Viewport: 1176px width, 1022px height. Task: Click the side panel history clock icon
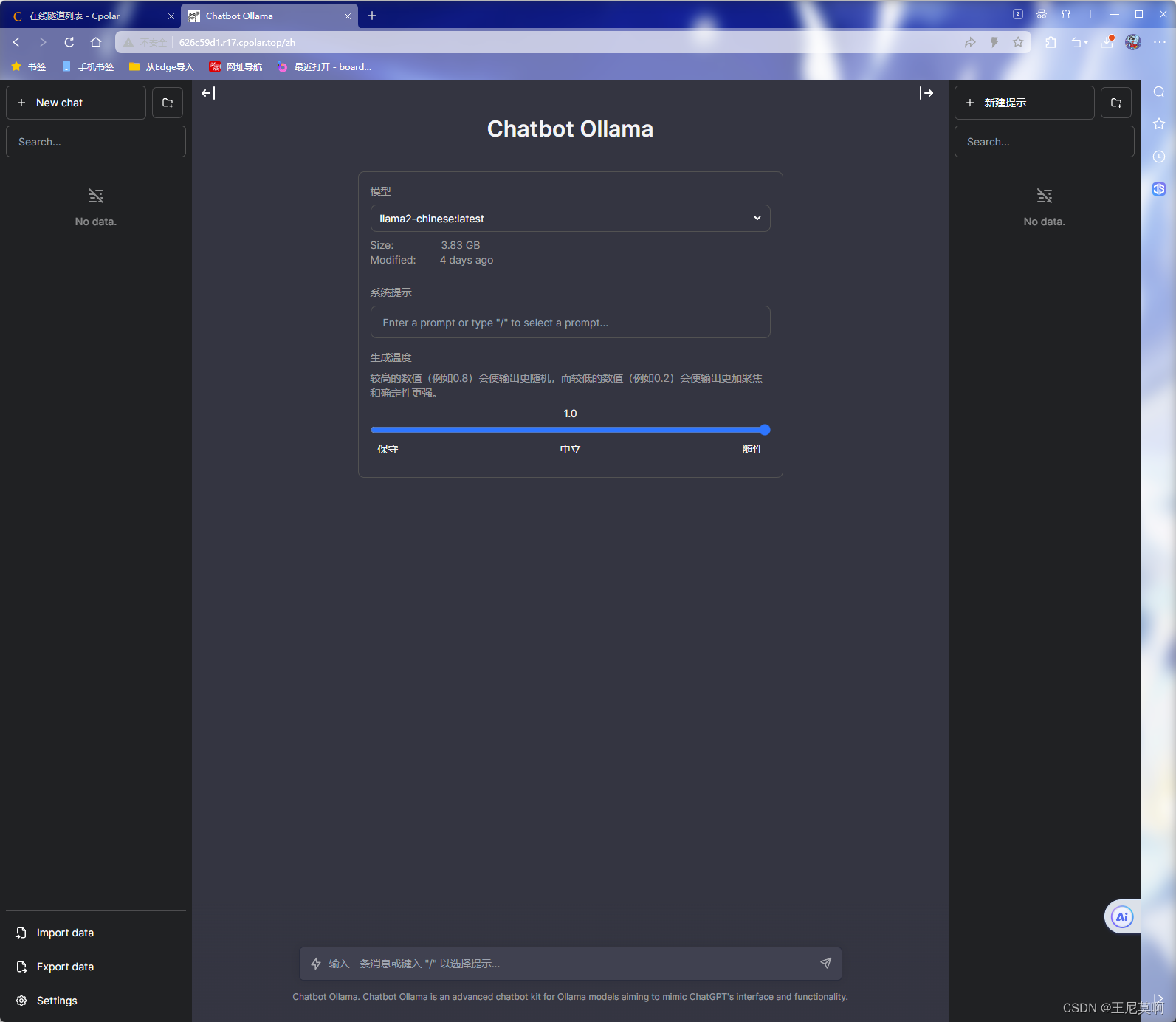tap(1159, 157)
